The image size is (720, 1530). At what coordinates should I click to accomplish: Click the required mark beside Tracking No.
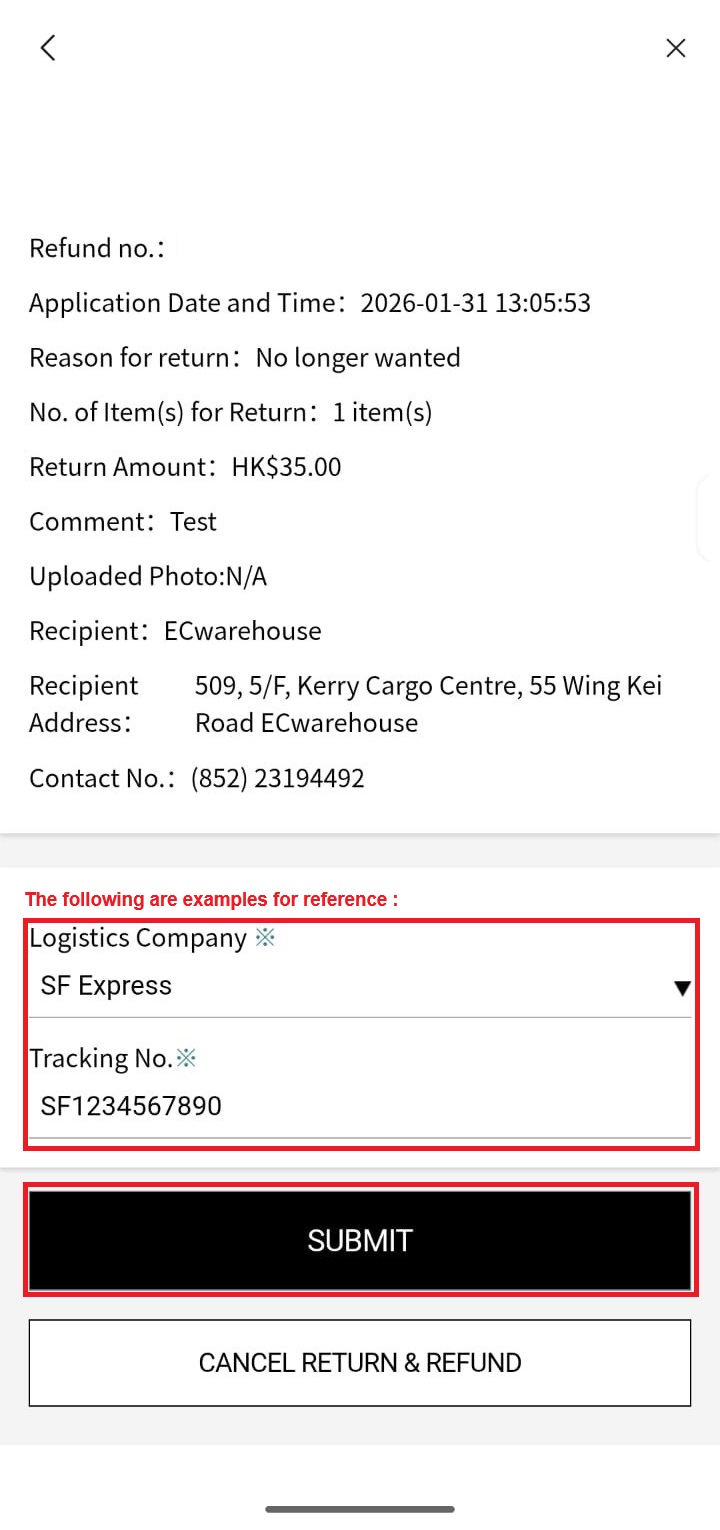point(187,1058)
